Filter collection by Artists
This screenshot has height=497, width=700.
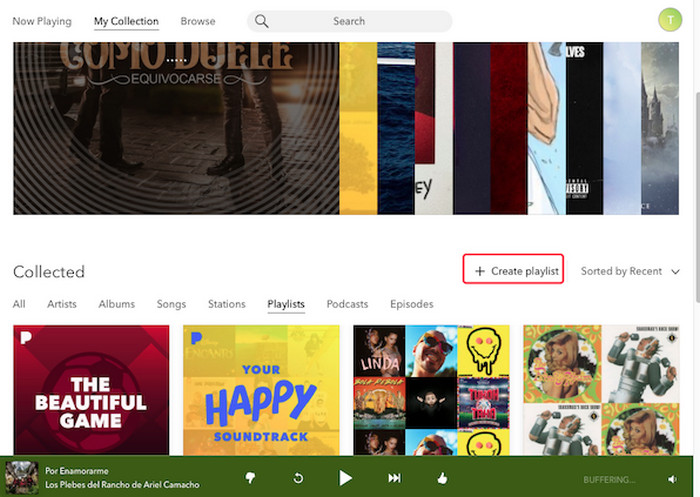pos(62,304)
